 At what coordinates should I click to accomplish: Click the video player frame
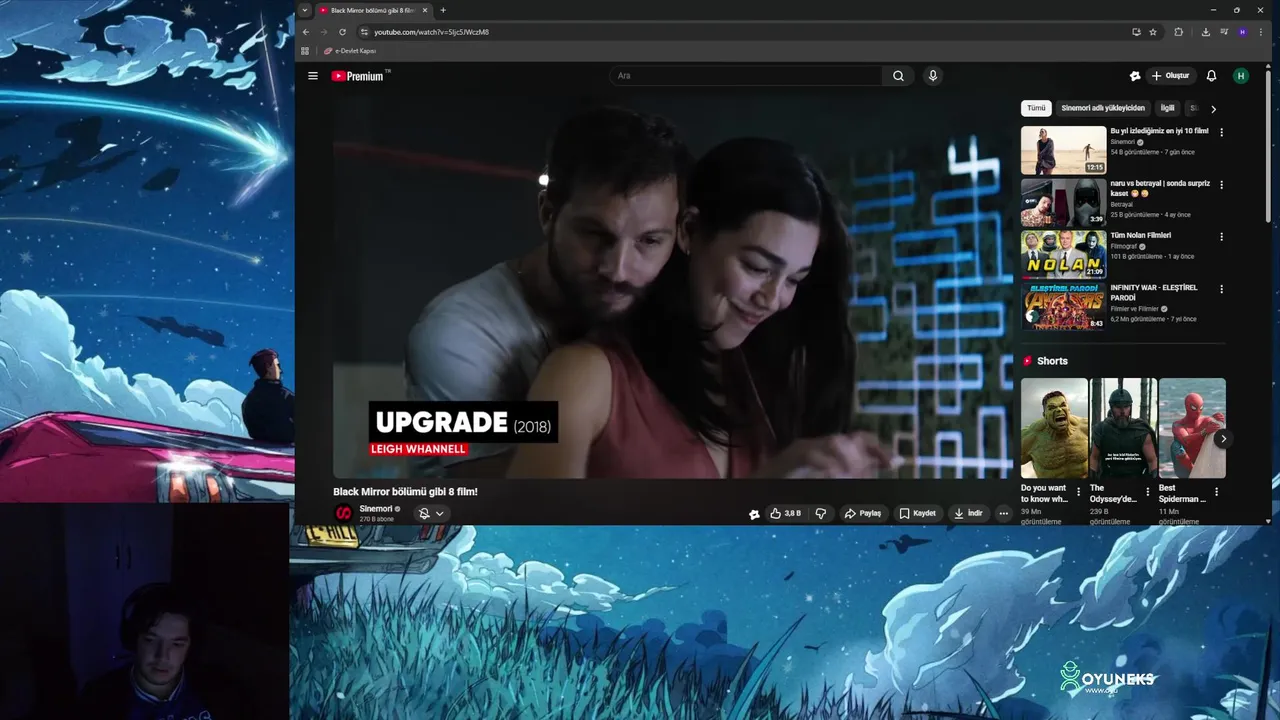point(672,288)
